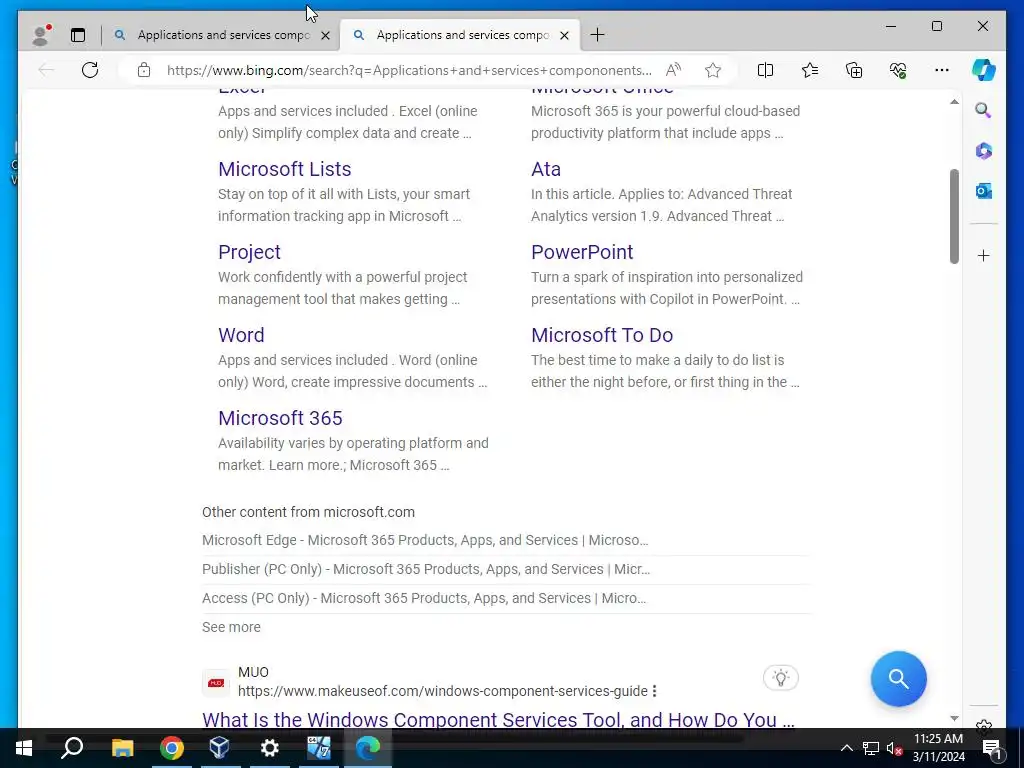Click the browser refresh button
The height and width of the screenshot is (768, 1024).
pyautogui.click(x=90, y=70)
